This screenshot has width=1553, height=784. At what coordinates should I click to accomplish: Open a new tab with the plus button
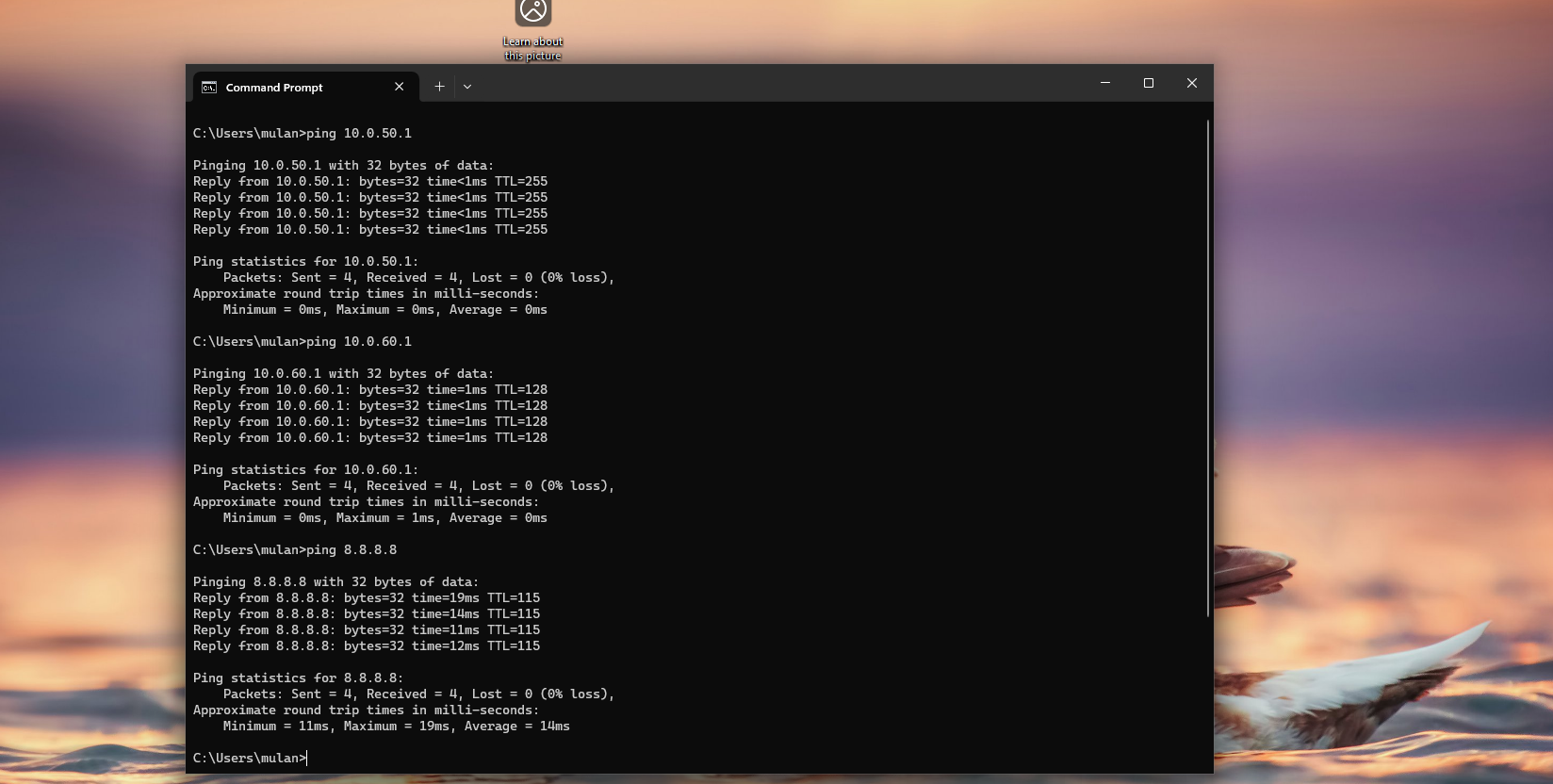pos(439,87)
